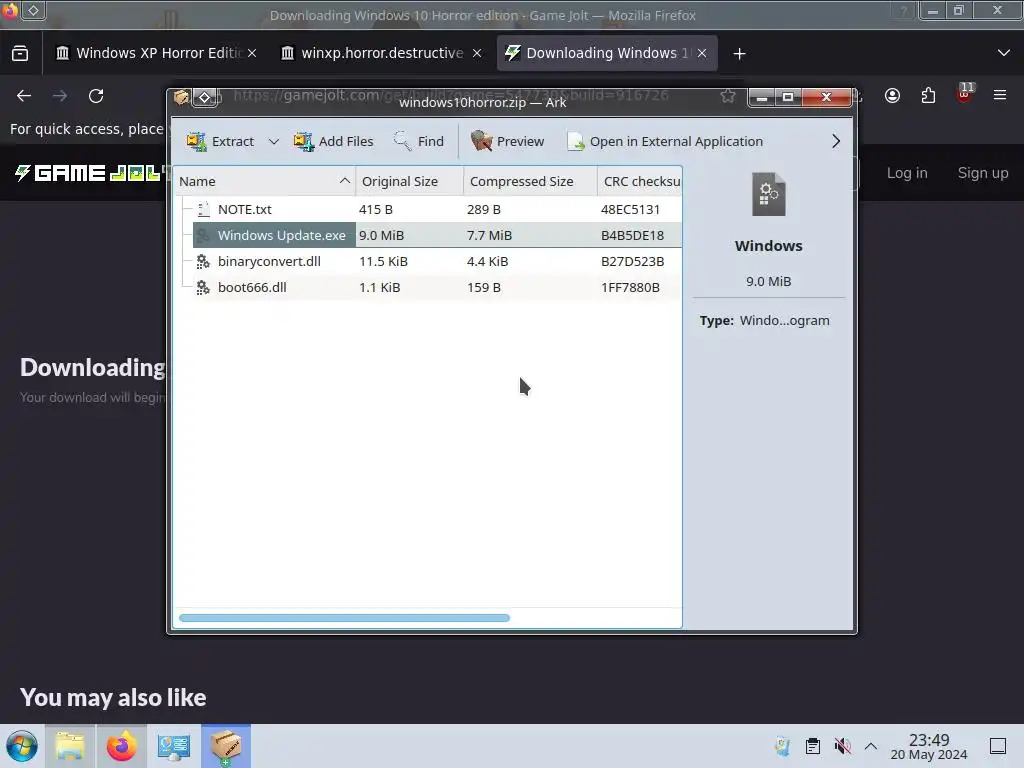
Task: Click Sign up on Game Jolt
Action: pos(983,173)
